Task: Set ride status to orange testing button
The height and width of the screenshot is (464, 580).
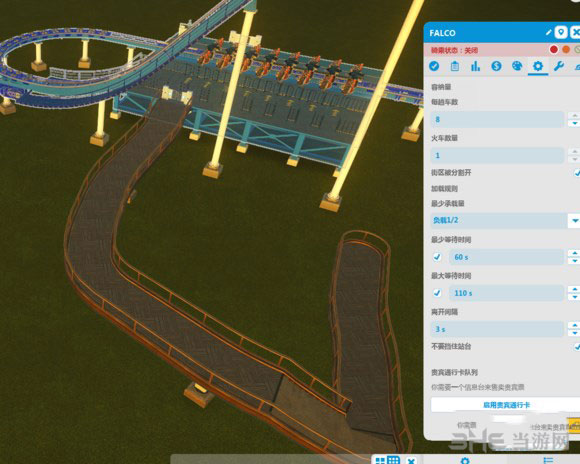Action: (566, 50)
